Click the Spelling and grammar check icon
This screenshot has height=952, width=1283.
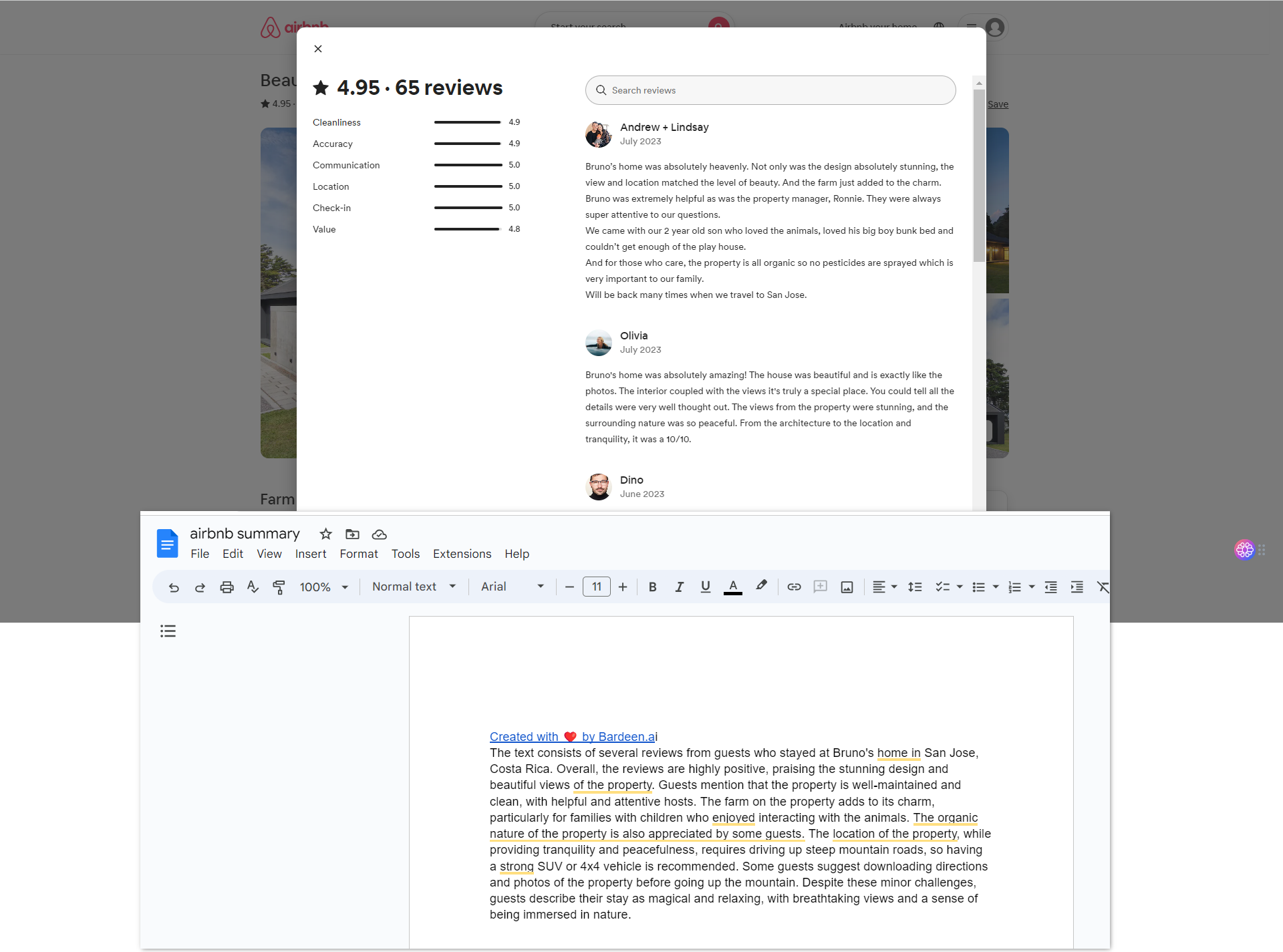coord(253,587)
